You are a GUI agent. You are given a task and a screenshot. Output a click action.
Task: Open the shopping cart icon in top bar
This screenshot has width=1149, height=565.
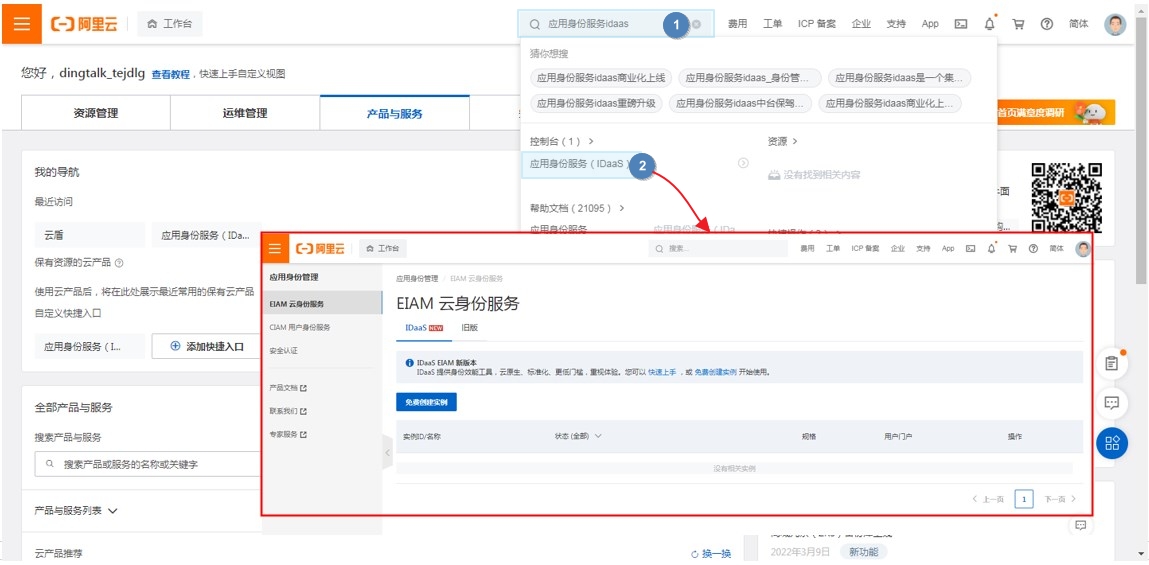(x=1018, y=24)
